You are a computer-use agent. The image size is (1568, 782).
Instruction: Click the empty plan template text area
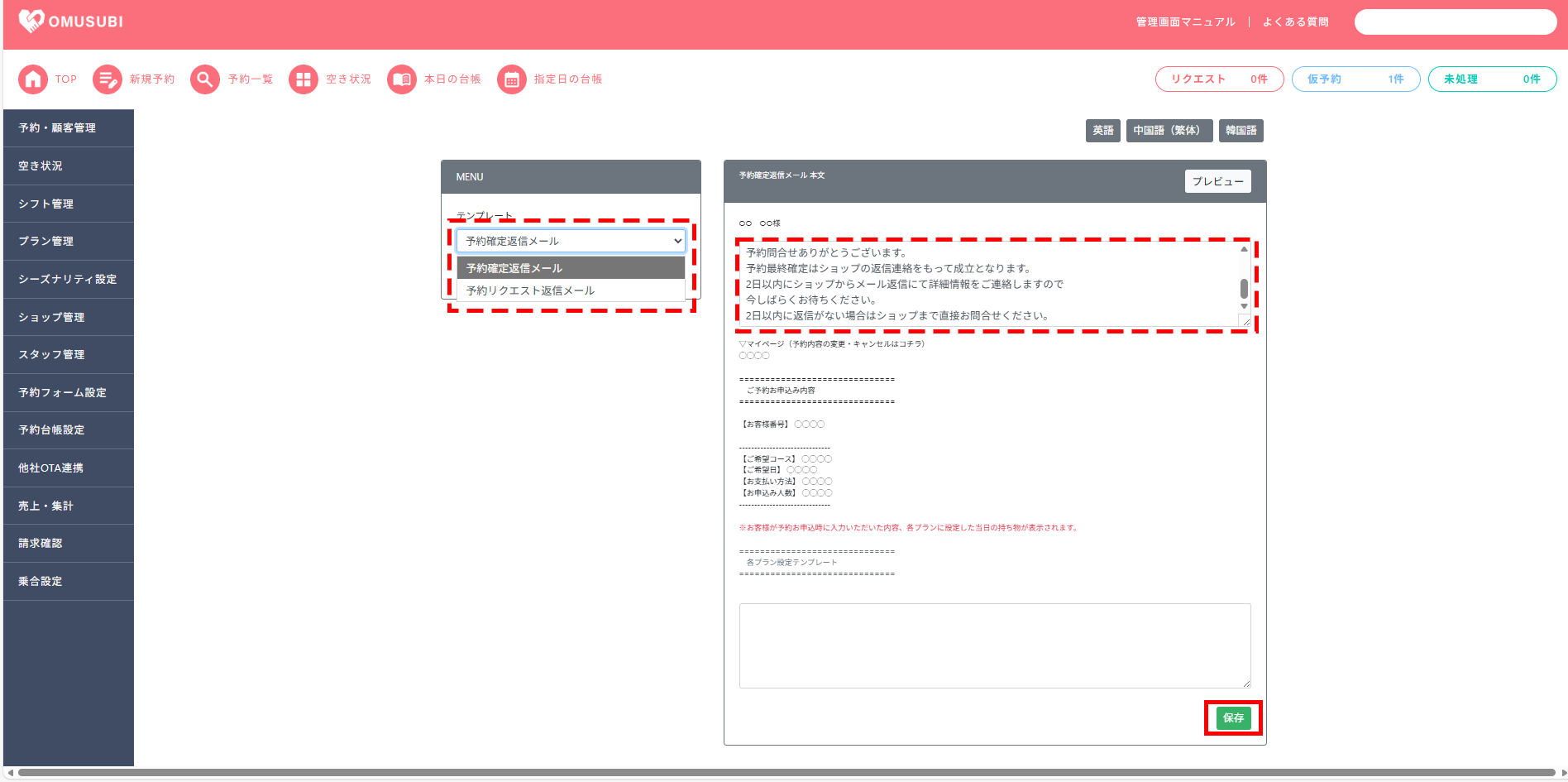pyautogui.click(x=994, y=645)
